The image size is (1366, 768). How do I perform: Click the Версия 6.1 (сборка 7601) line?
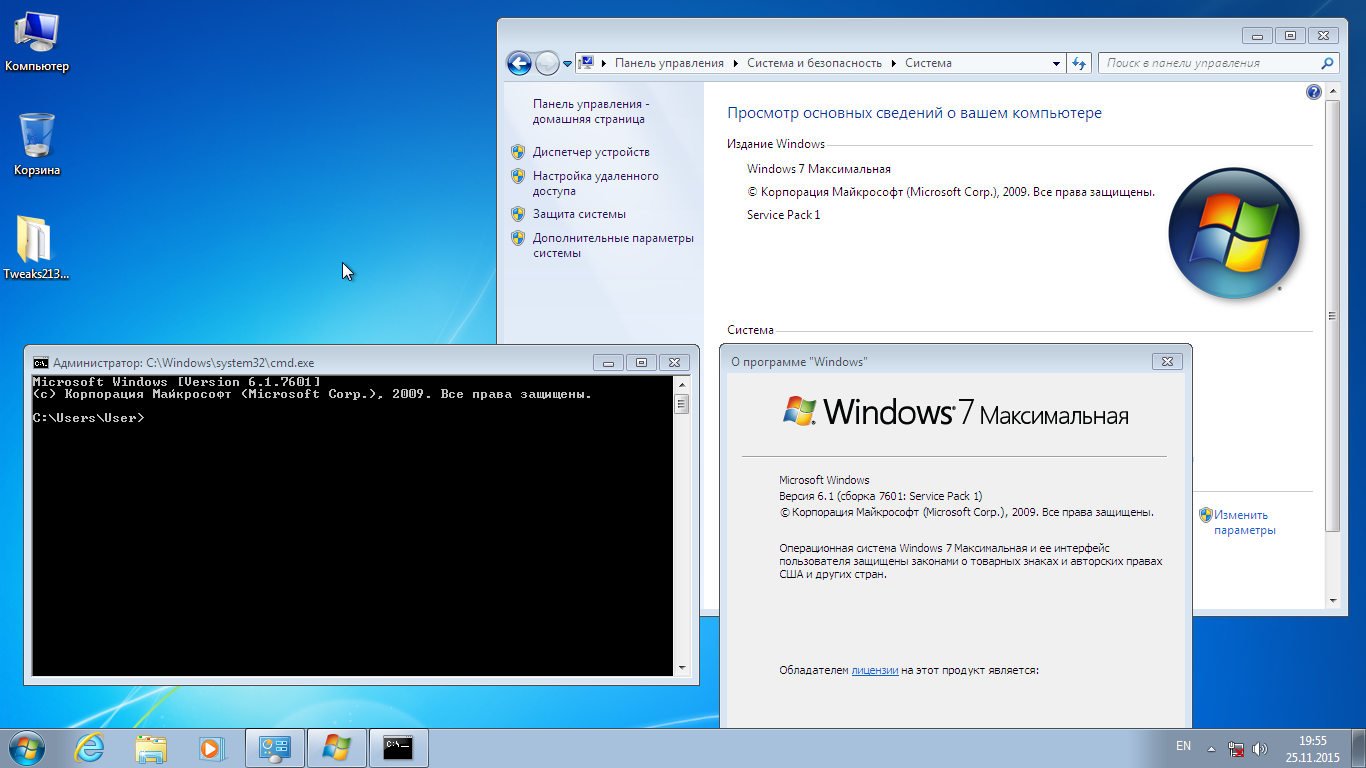pos(880,496)
